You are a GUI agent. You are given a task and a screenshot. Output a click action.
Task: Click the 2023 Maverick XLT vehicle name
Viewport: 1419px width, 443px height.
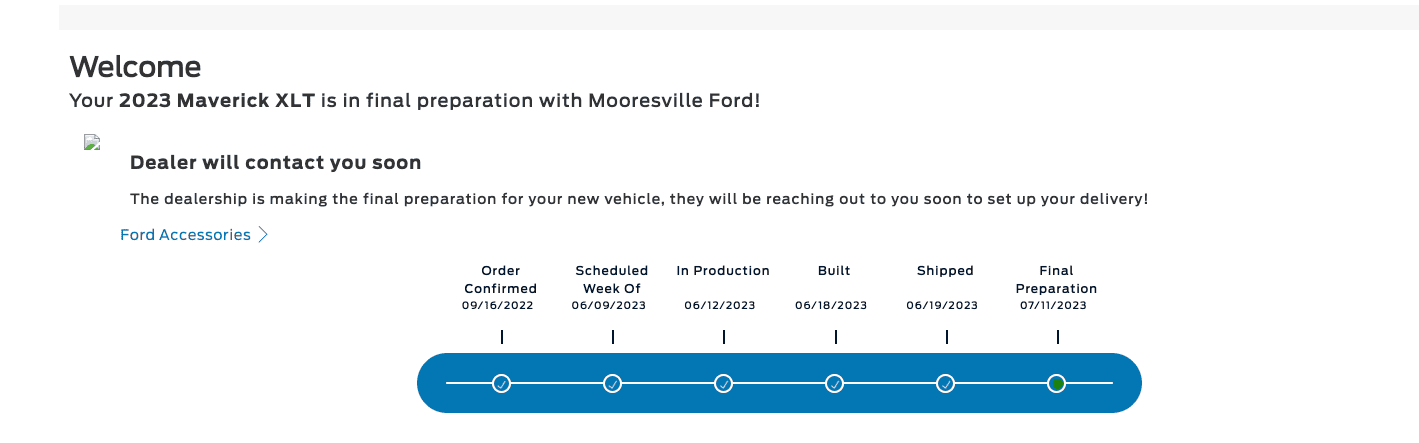click(x=217, y=101)
